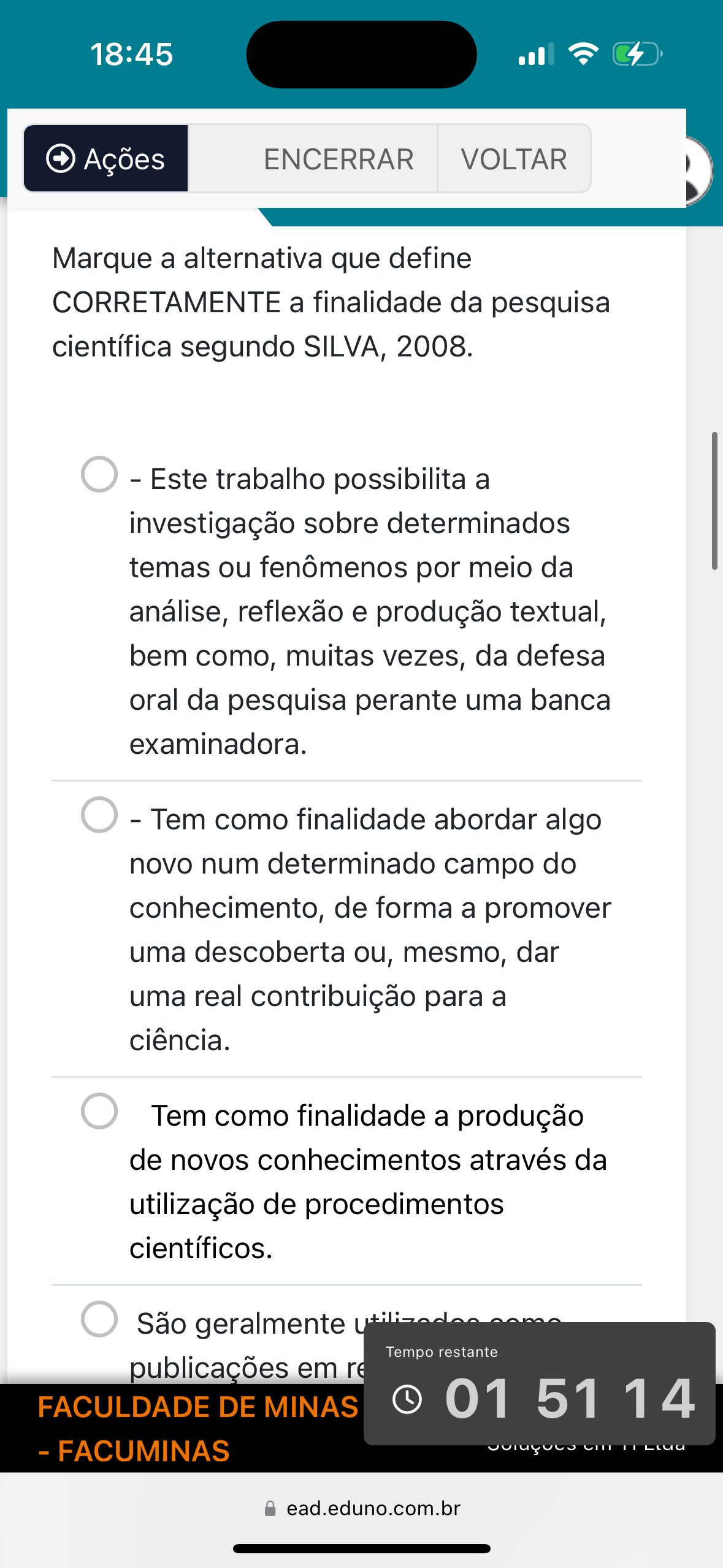This screenshot has height=1568, width=723.
Task: Open the Ações menu
Action: click(105, 159)
